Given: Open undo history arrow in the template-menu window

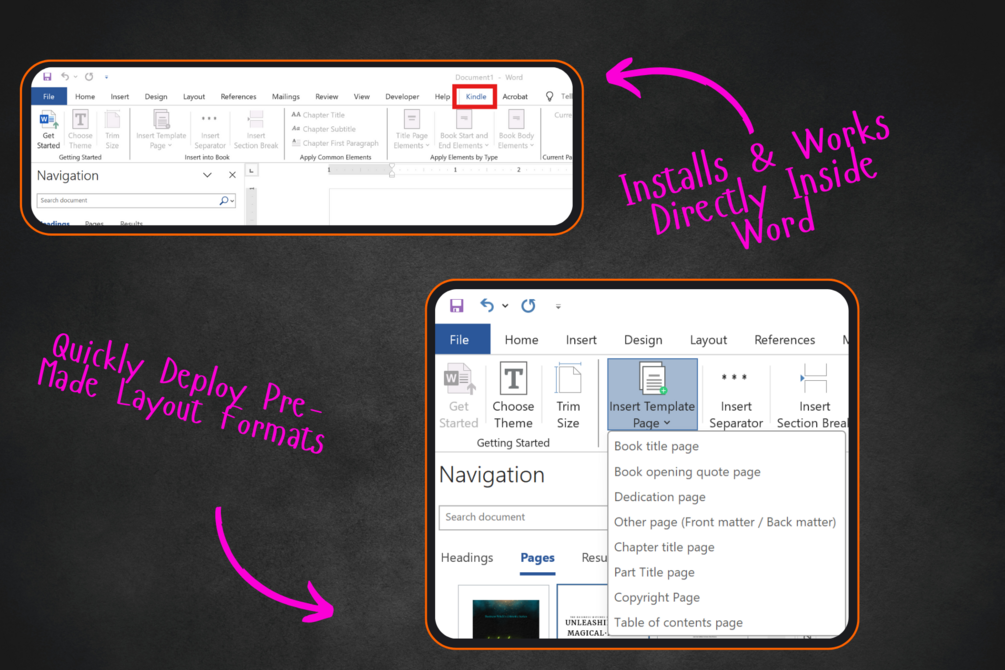Looking at the screenshot, I should (505, 306).
